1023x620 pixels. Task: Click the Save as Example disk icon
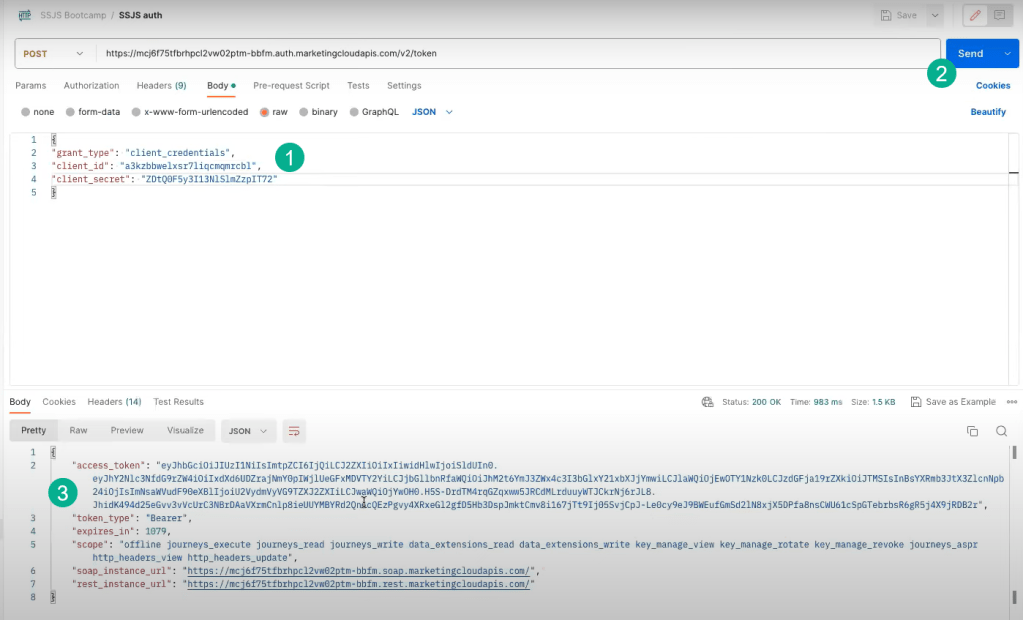(x=916, y=402)
